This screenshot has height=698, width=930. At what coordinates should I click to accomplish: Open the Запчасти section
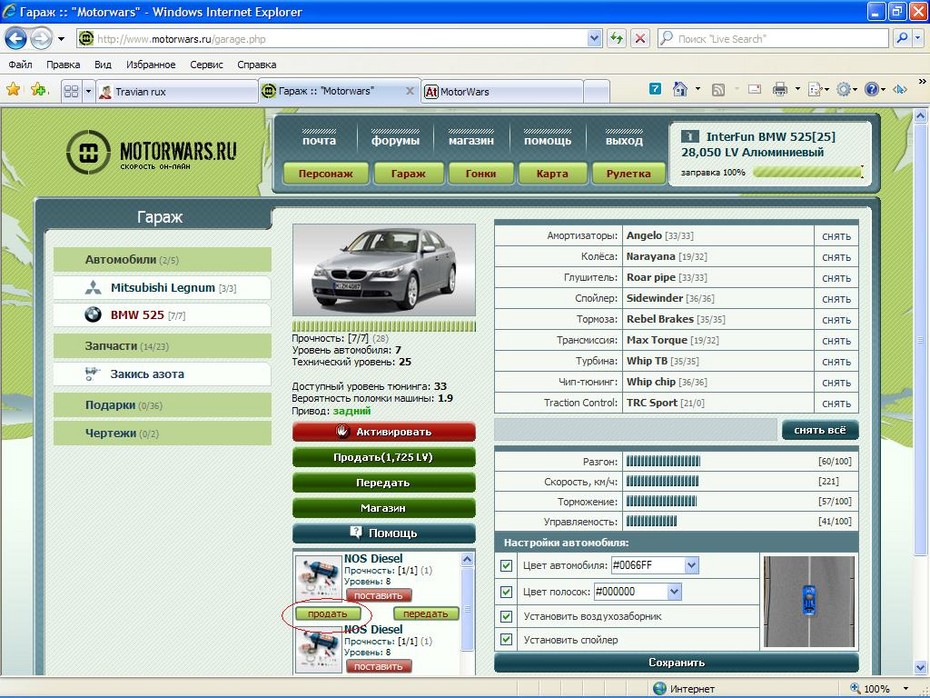162,346
